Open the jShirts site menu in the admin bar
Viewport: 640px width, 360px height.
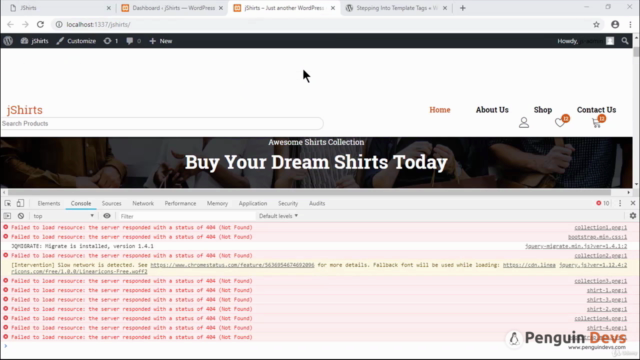35,41
